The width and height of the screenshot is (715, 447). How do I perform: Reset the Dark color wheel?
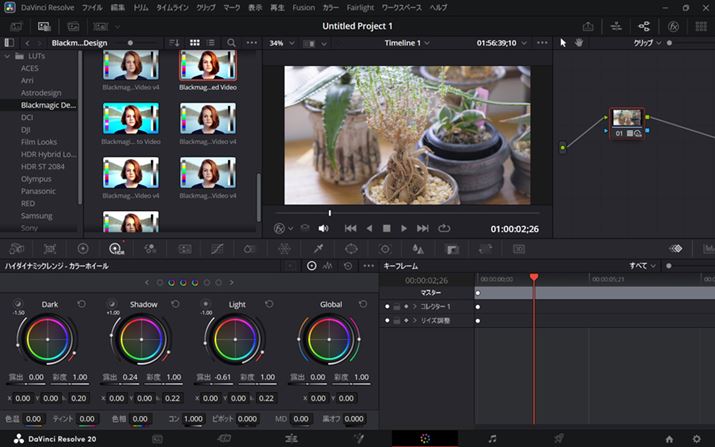coord(81,304)
